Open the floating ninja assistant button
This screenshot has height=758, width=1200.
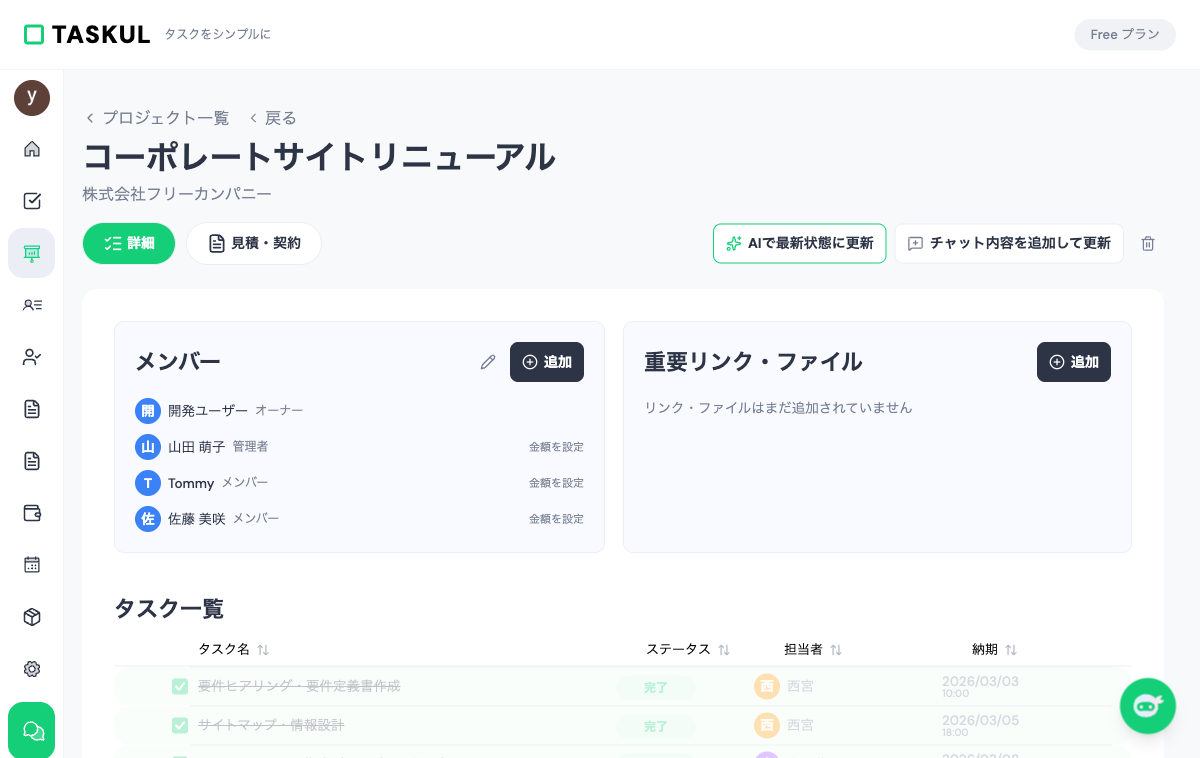click(1147, 706)
